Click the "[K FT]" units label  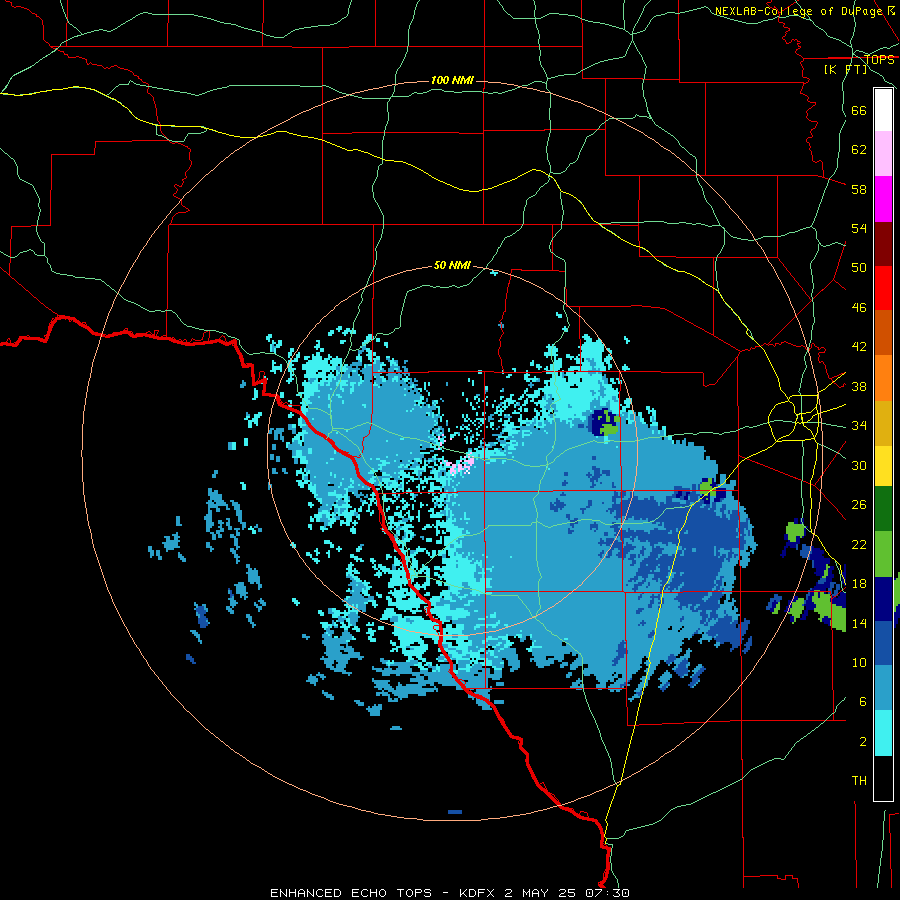pyautogui.click(x=845, y=69)
